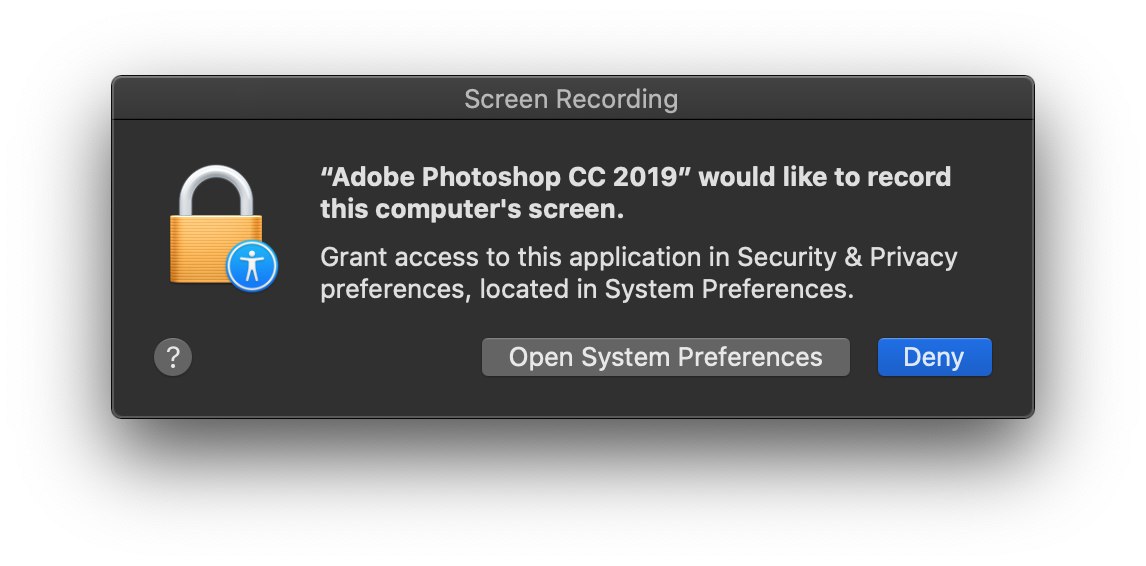
Task: Click the white human figure in blue circle
Action: [x=252, y=266]
